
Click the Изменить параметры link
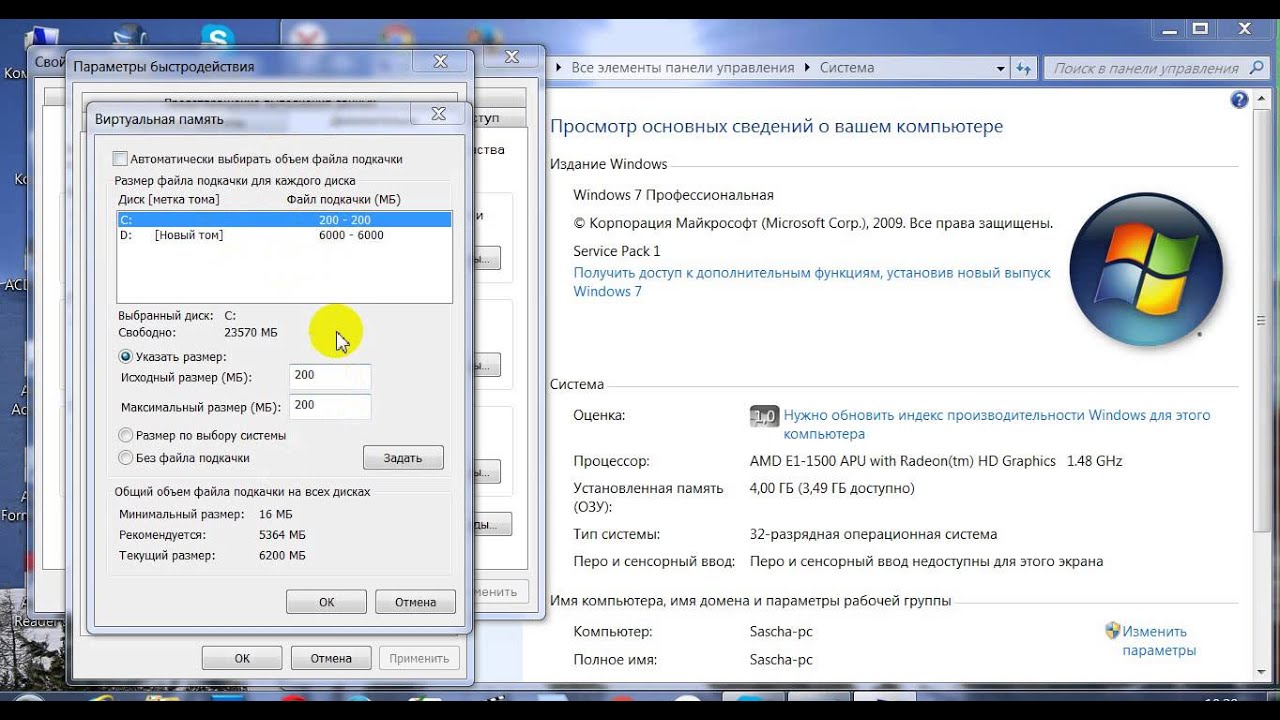1159,641
